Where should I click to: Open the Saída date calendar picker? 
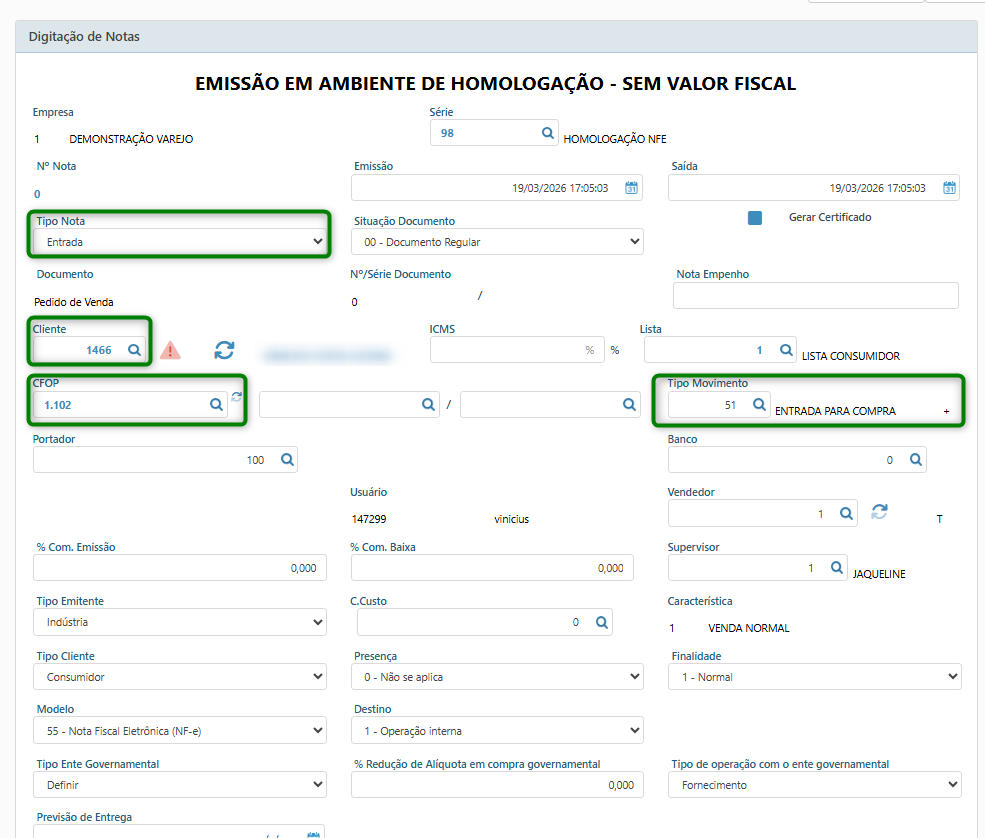[x=949, y=188]
